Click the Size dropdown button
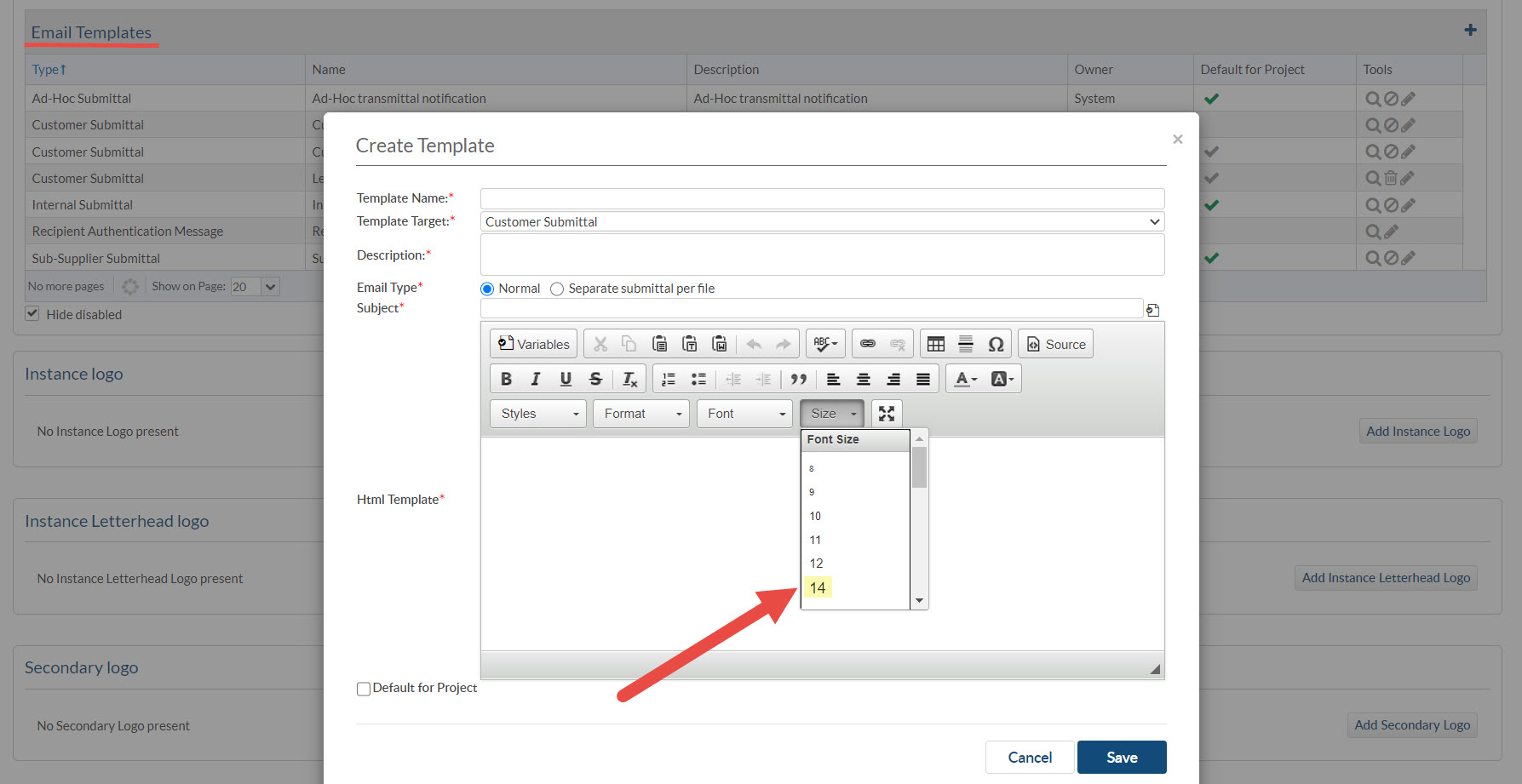 click(x=832, y=414)
